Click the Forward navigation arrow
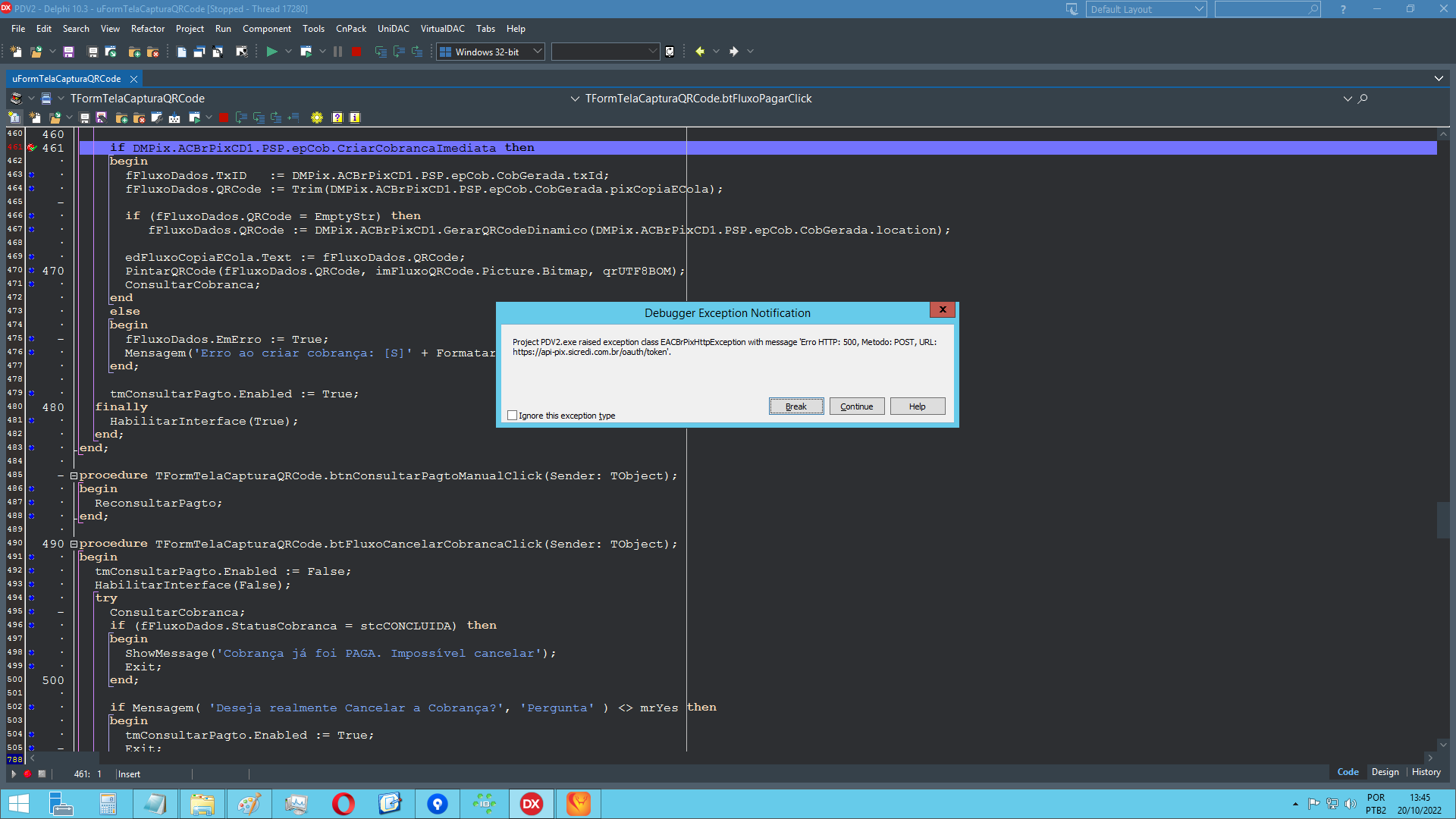The image size is (1456, 819). click(x=734, y=52)
